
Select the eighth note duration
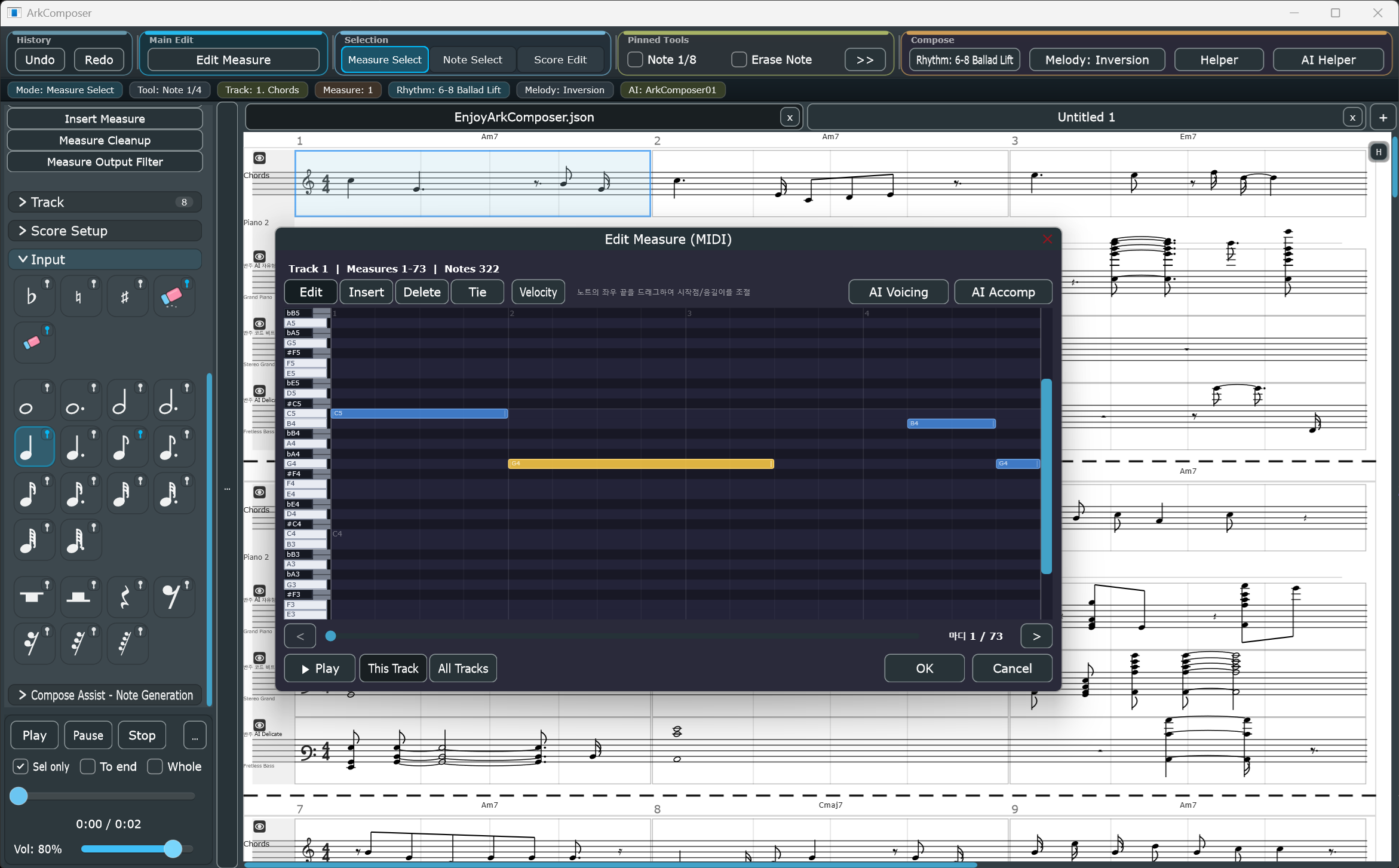[127, 447]
